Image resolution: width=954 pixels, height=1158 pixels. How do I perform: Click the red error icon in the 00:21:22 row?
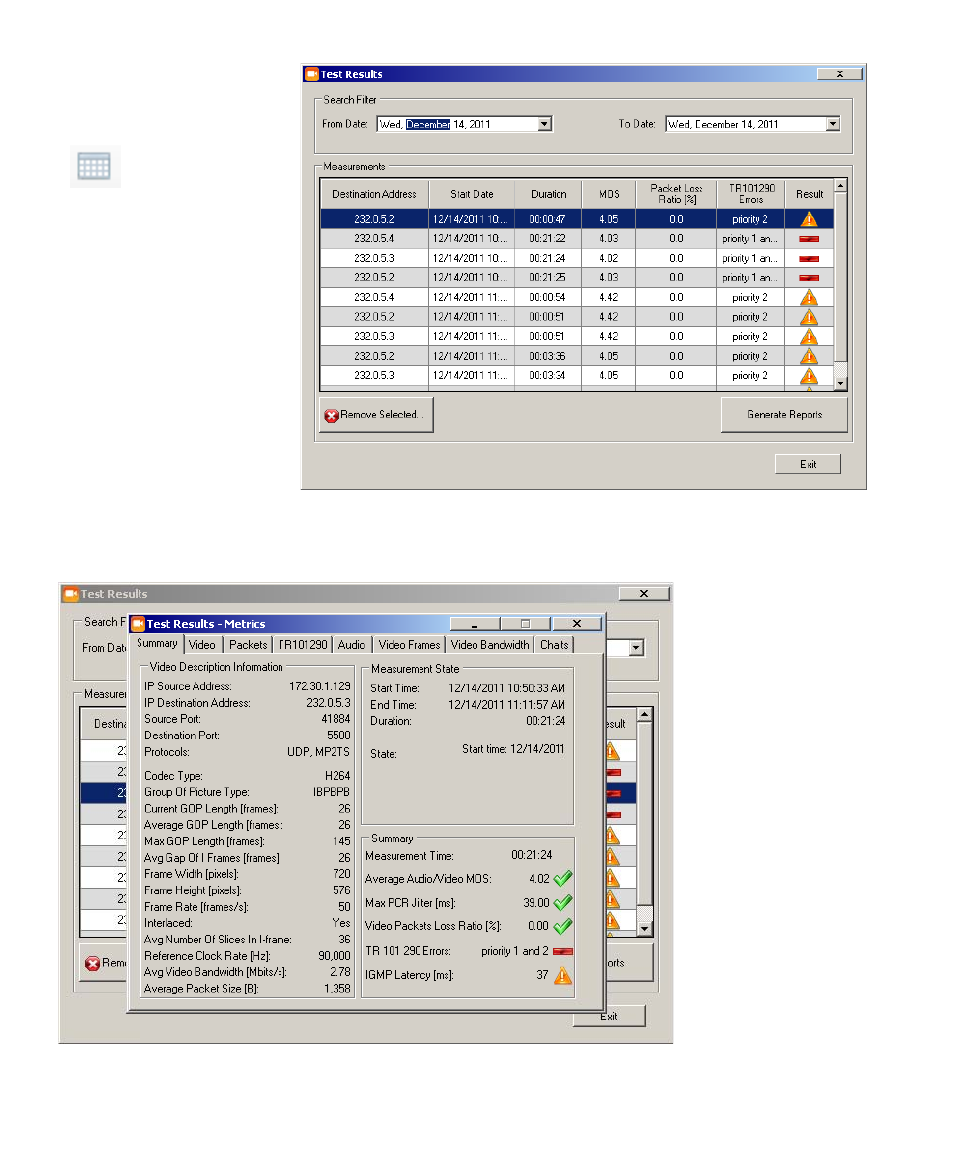(x=809, y=239)
